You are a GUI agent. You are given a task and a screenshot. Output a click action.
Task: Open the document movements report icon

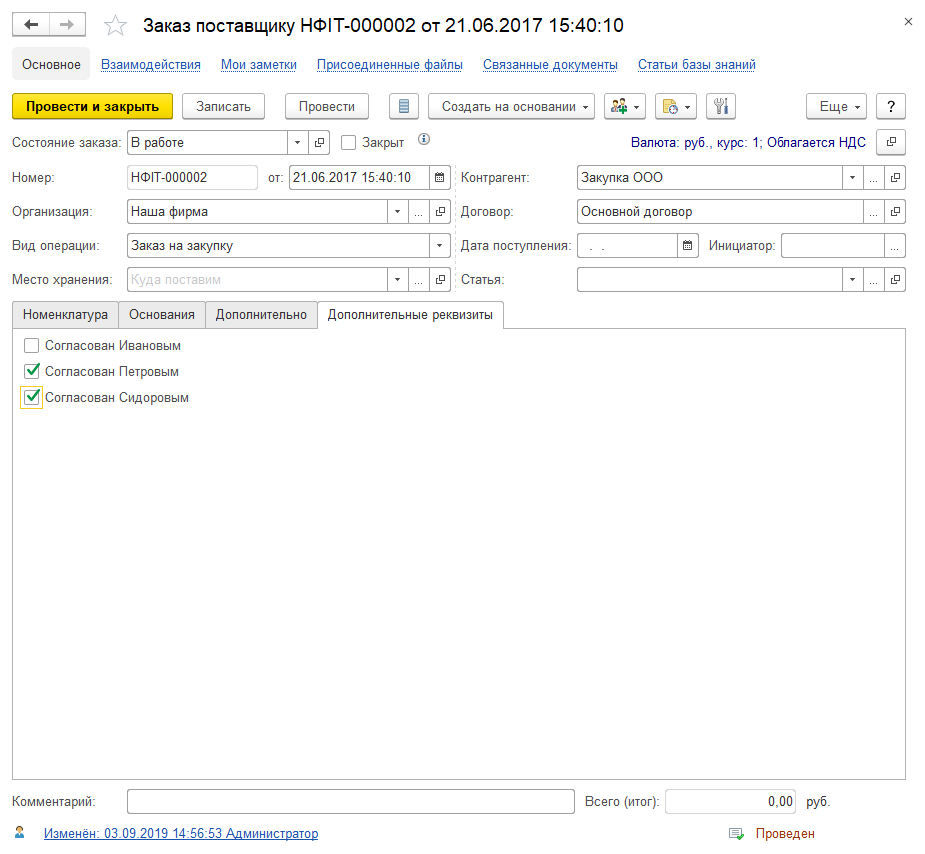[x=403, y=106]
